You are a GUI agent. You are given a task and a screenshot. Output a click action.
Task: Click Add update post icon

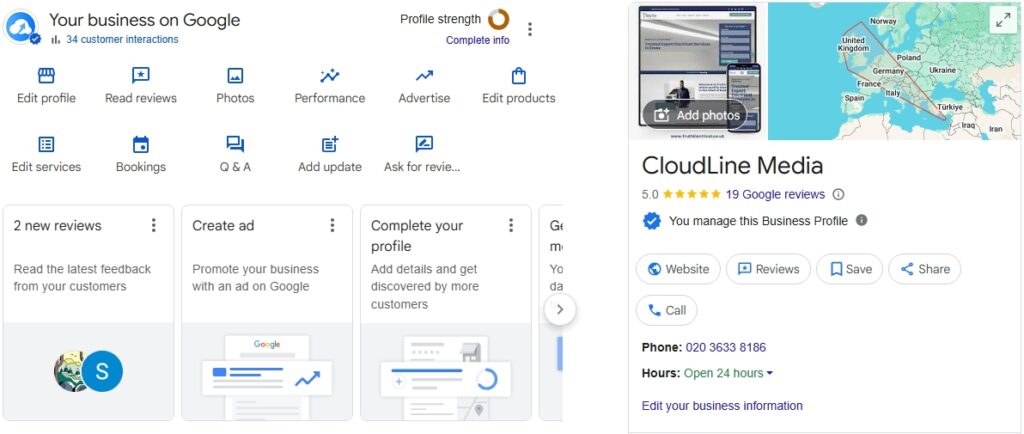point(330,144)
